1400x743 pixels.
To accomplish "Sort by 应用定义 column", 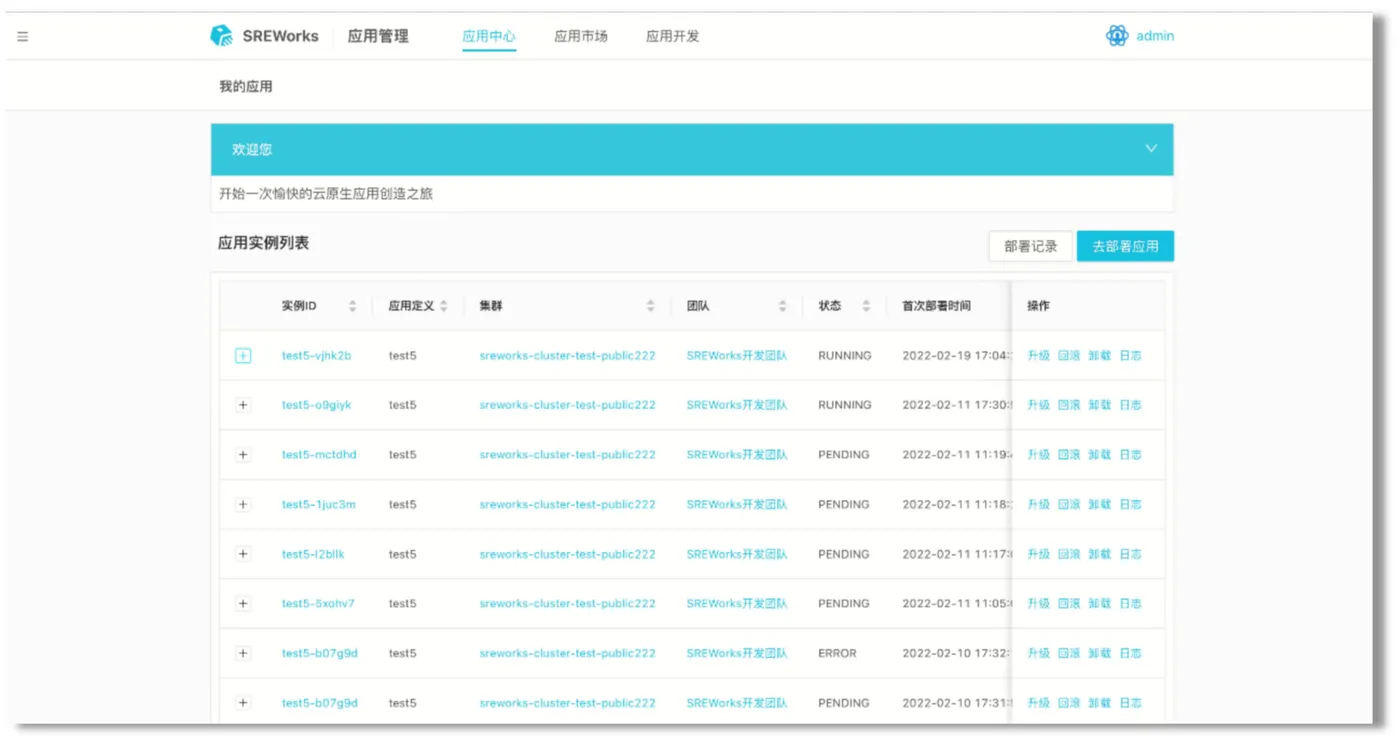I will click(443, 306).
